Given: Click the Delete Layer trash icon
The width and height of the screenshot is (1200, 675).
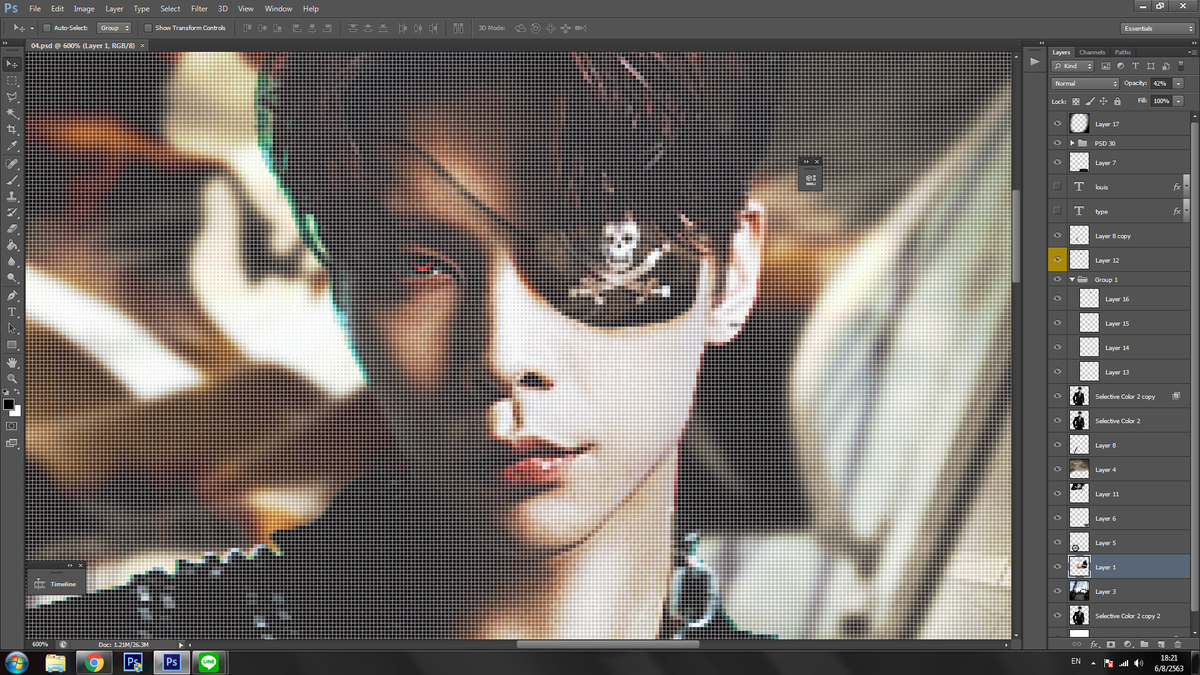Looking at the screenshot, I should pyautogui.click(x=1178, y=644).
